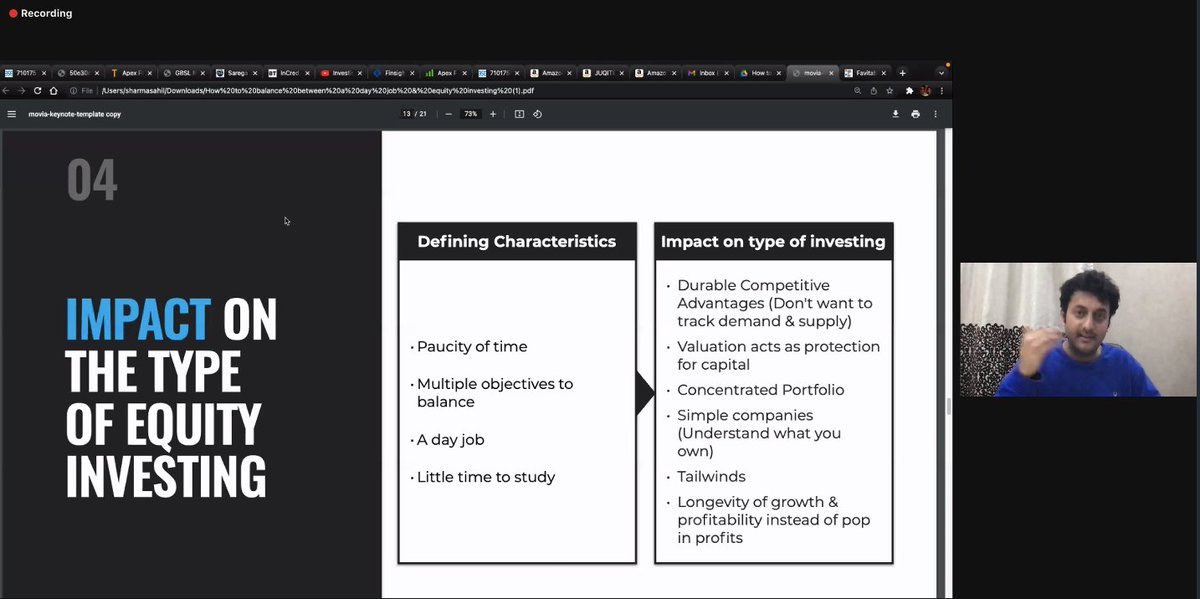1200x599 pixels.
Task: Zoom in the PDF with plus button
Action: click(x=493, y=114)
